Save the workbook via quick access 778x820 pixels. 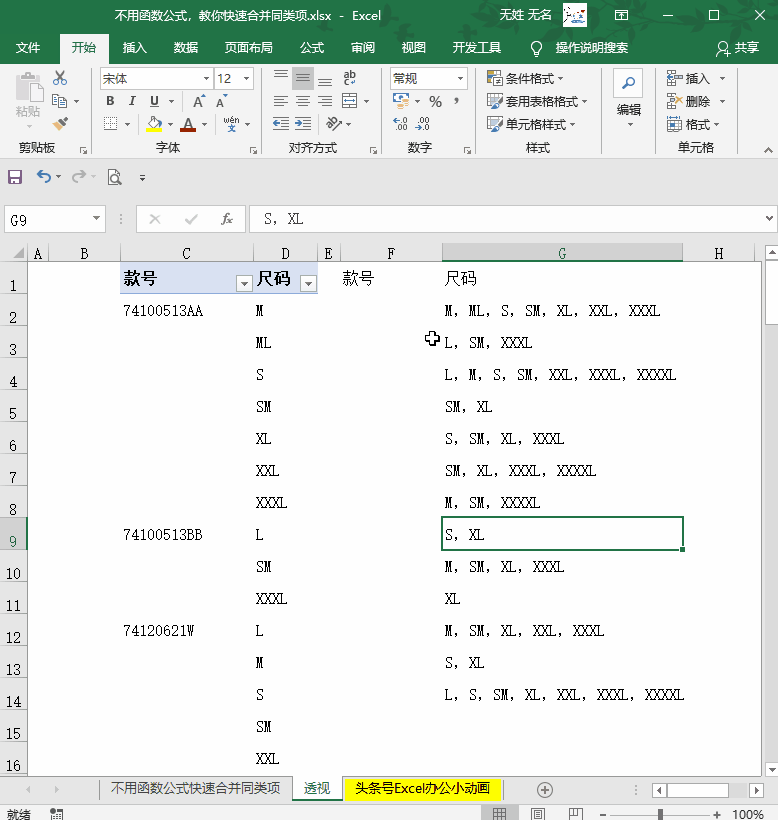click(15, 177)
